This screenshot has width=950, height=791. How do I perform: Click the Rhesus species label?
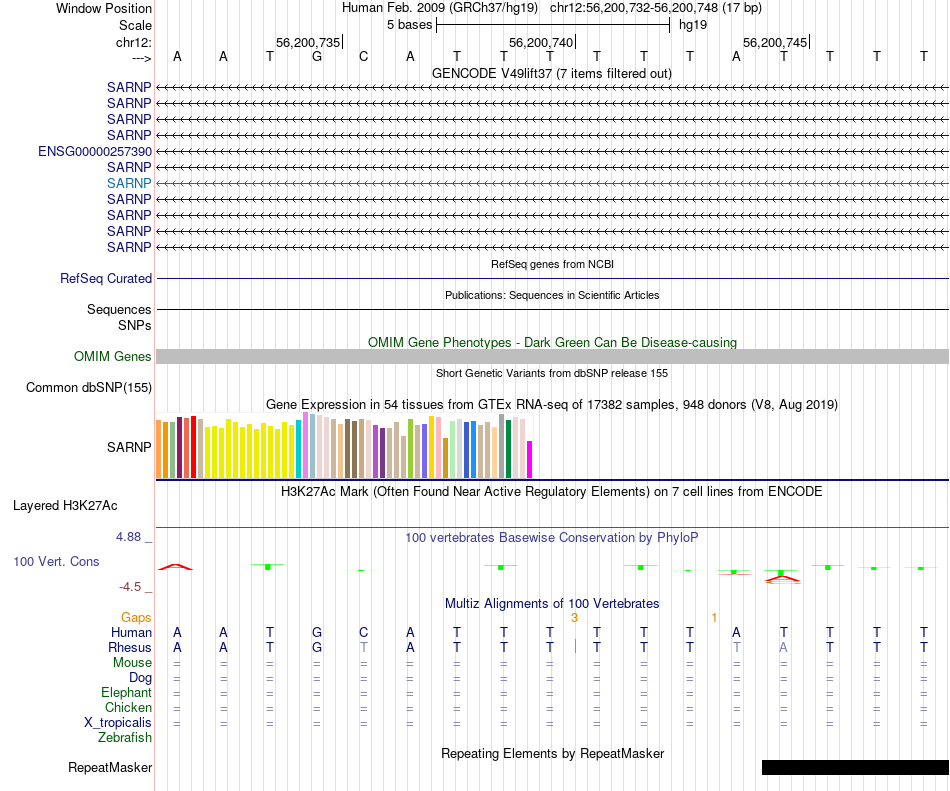click(130, 647)
